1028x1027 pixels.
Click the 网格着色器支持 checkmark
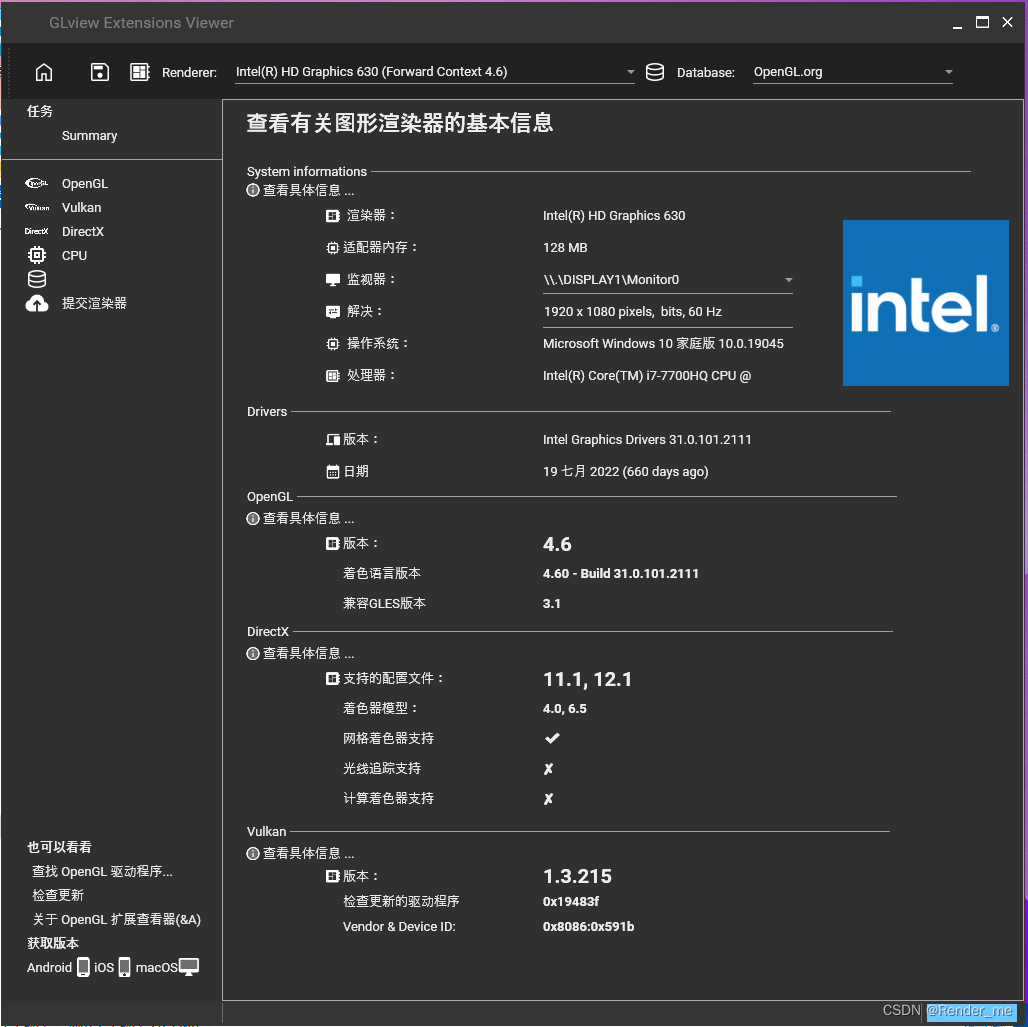click(x=552, y=738)
